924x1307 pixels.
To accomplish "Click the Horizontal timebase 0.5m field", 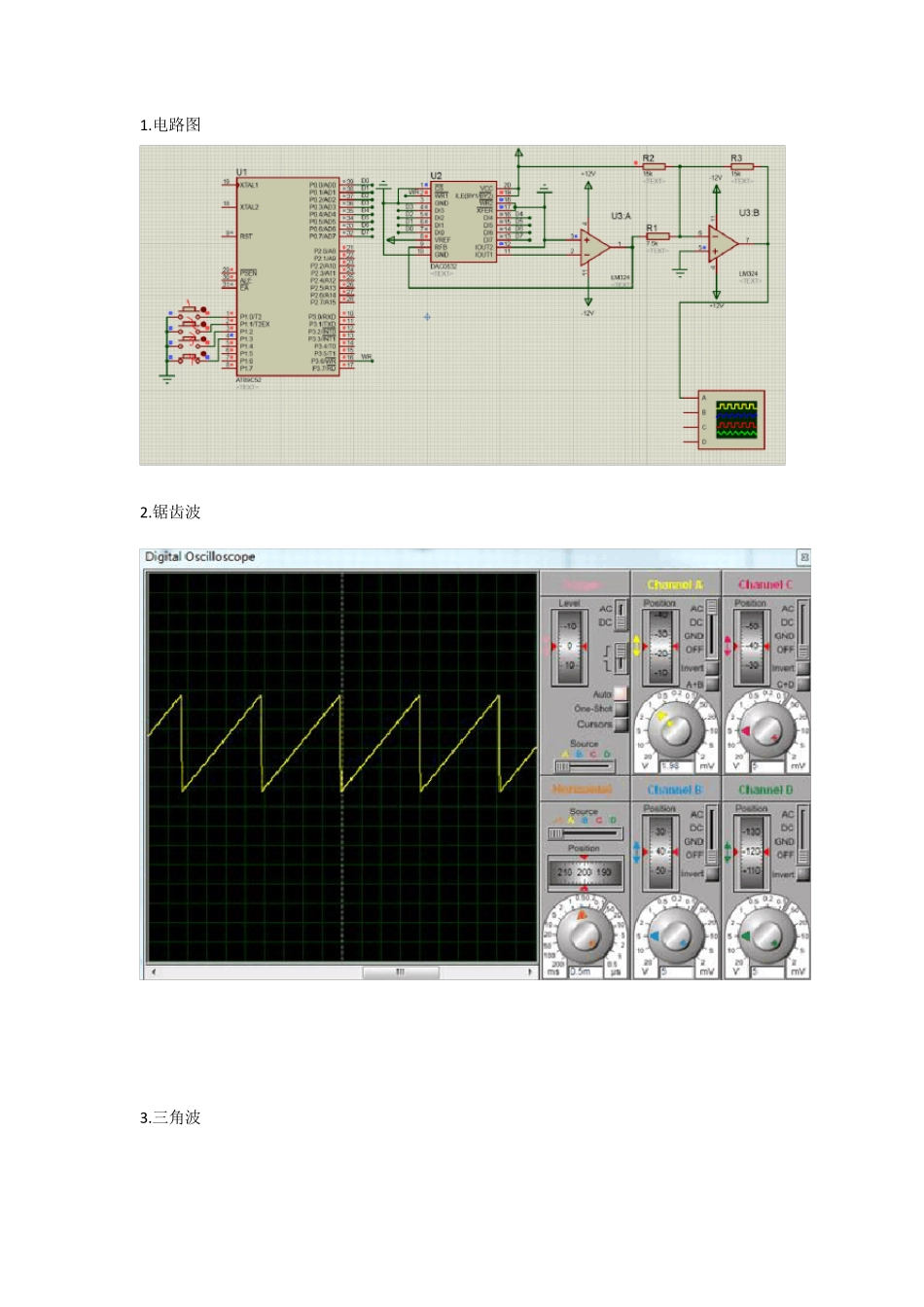I will point(586,971).
